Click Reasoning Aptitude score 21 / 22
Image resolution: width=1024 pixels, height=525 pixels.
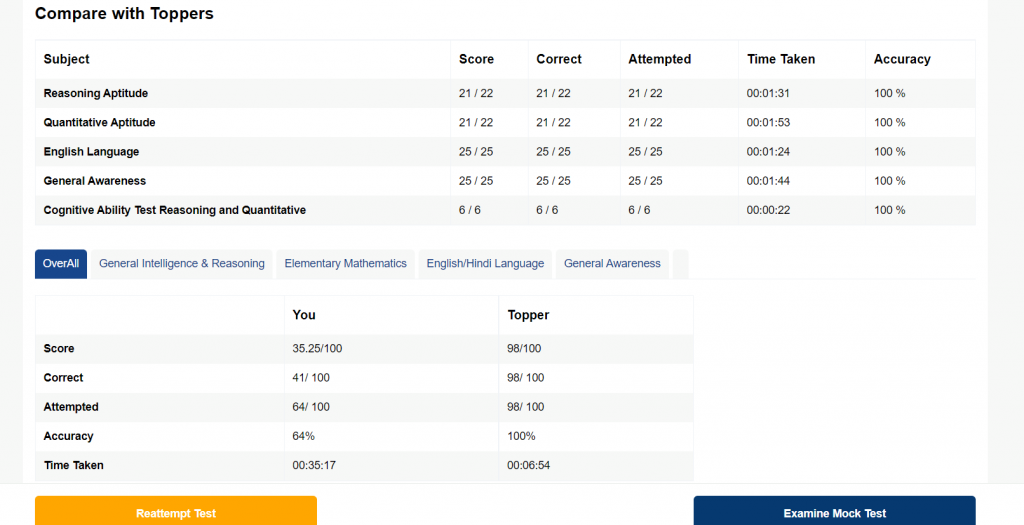pos(476,93)
